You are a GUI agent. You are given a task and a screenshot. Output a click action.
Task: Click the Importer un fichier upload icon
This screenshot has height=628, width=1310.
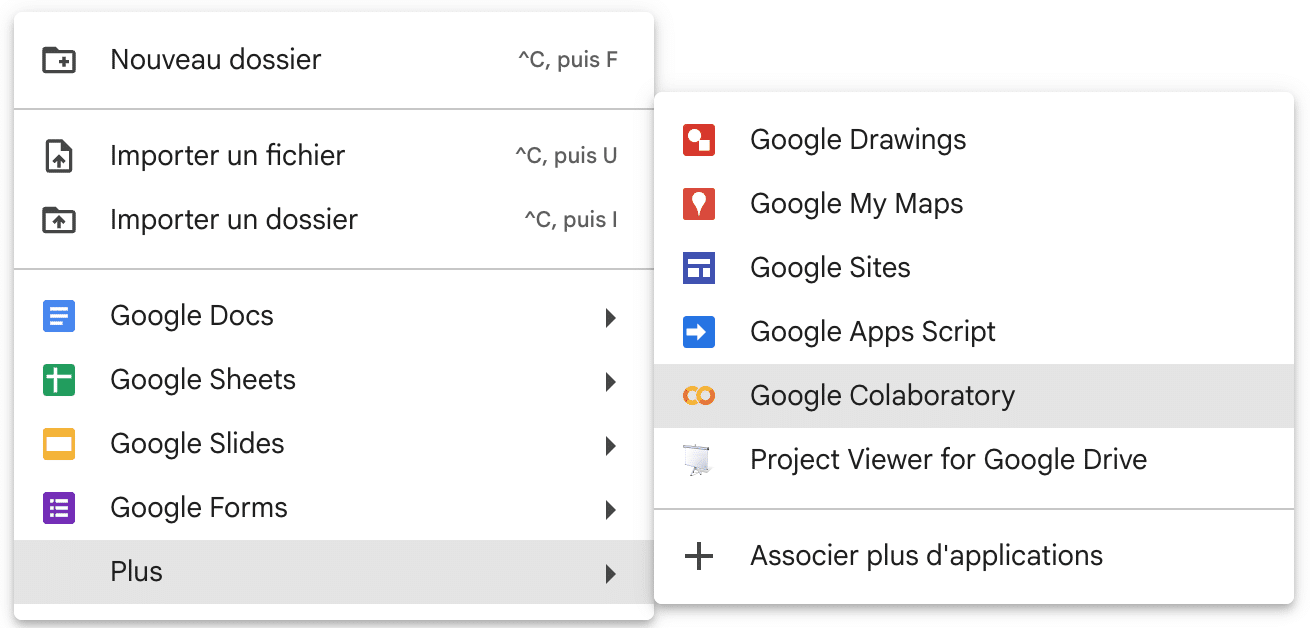tap(59, 156)
